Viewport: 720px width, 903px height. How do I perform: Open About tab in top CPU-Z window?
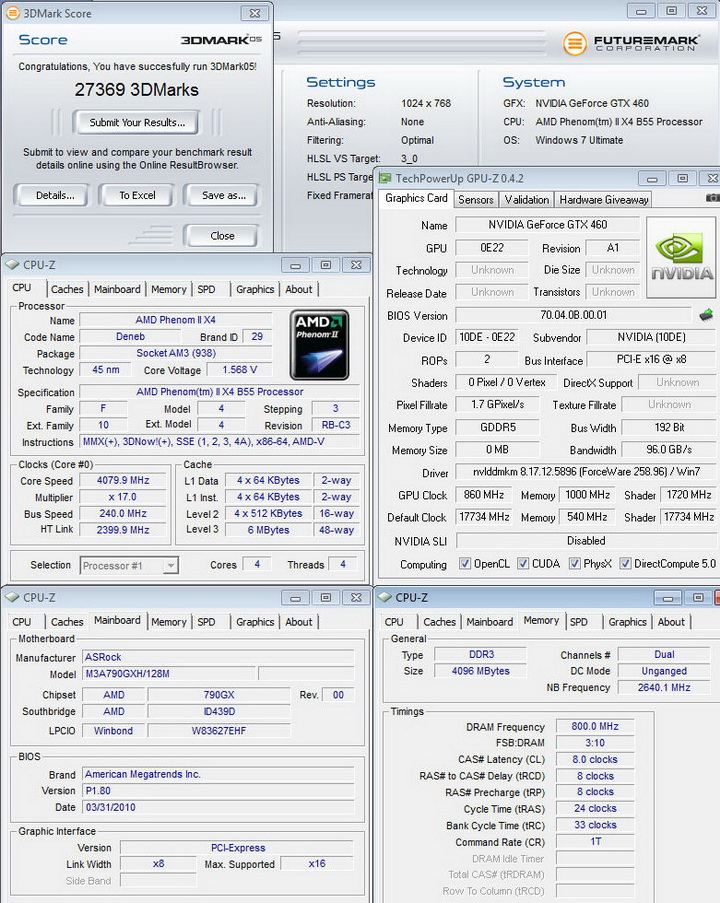[x=299, y=289]
